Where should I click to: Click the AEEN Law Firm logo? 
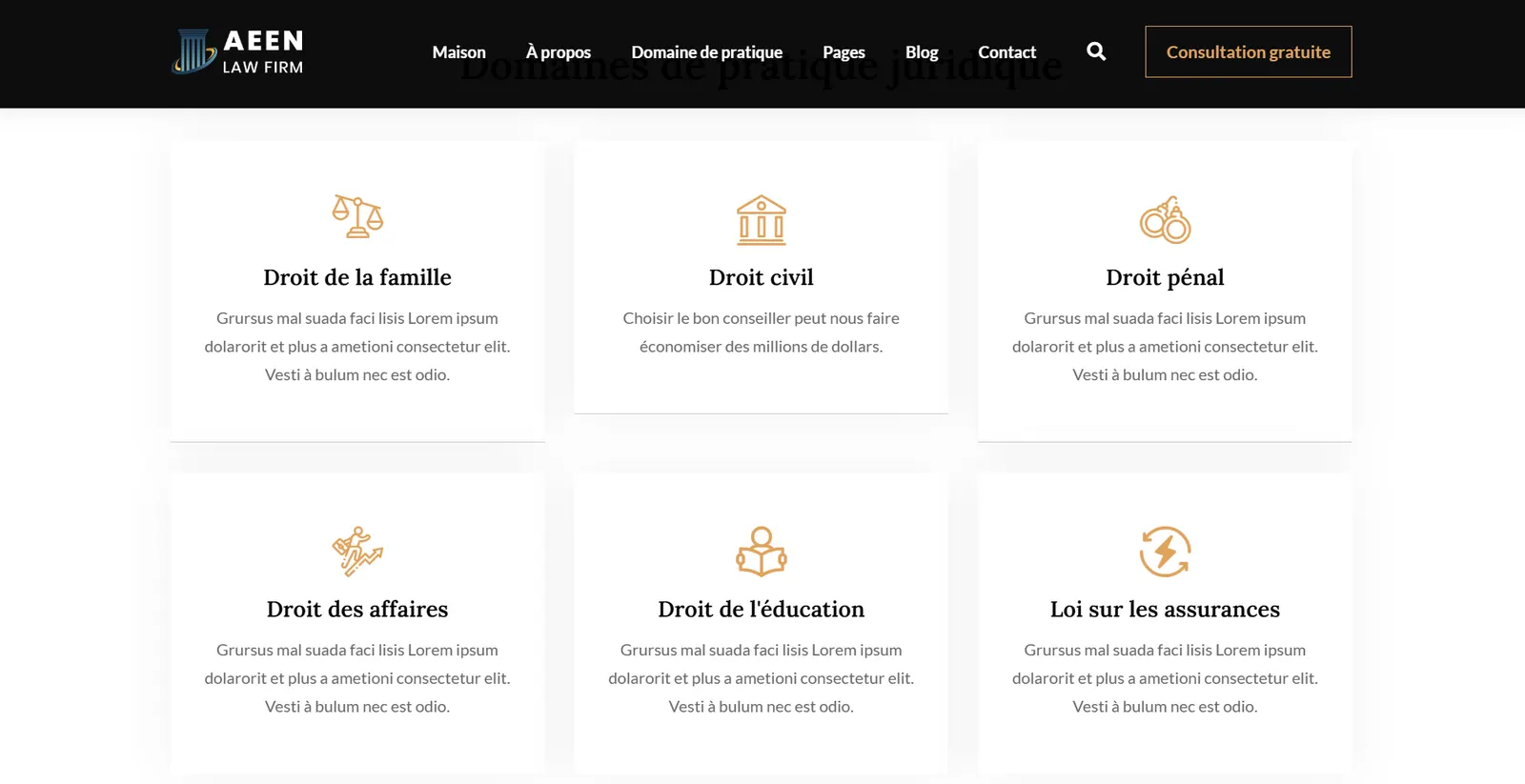coord(237,51)
